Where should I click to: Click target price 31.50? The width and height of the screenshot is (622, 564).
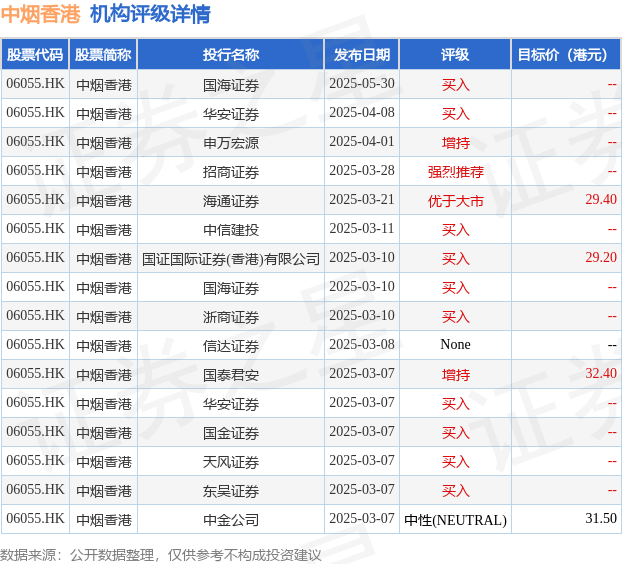click(x=601, y=518)
